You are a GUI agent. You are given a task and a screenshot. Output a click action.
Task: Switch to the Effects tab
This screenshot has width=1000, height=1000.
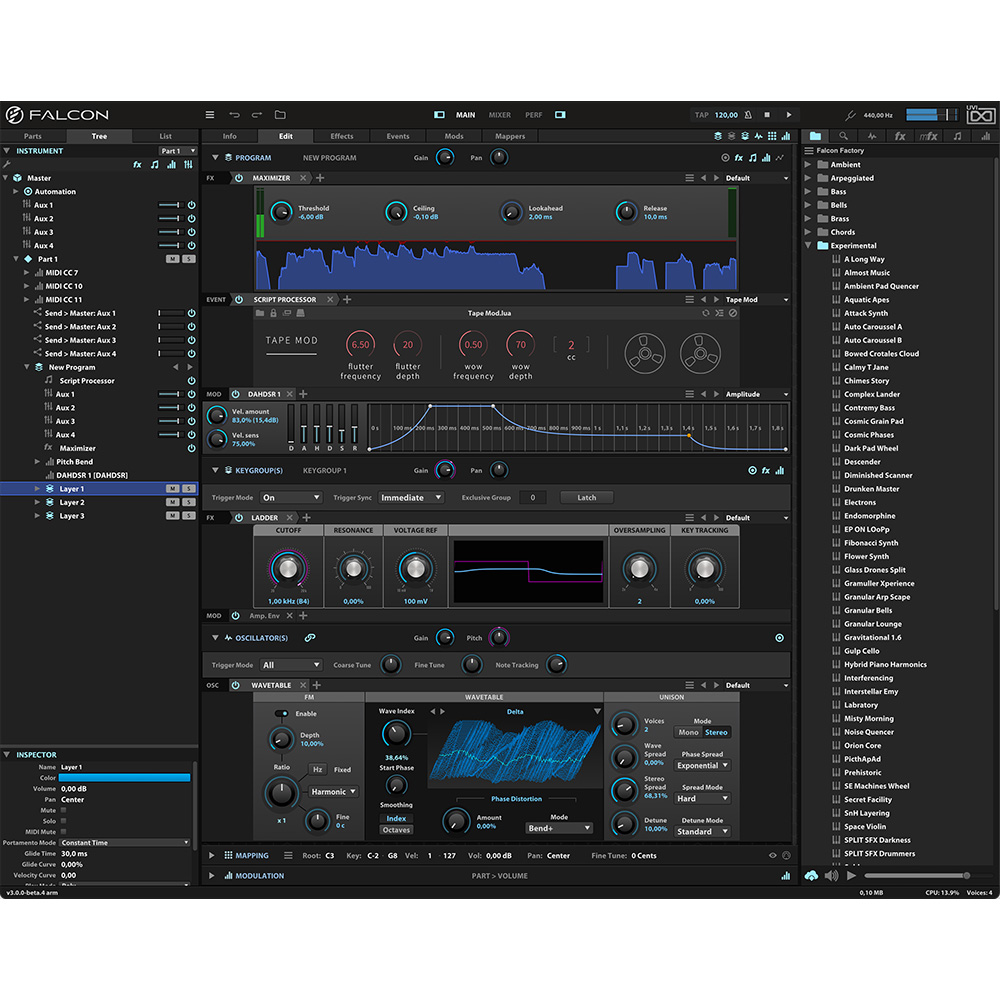pyautogui.click(x=342, y=136)
